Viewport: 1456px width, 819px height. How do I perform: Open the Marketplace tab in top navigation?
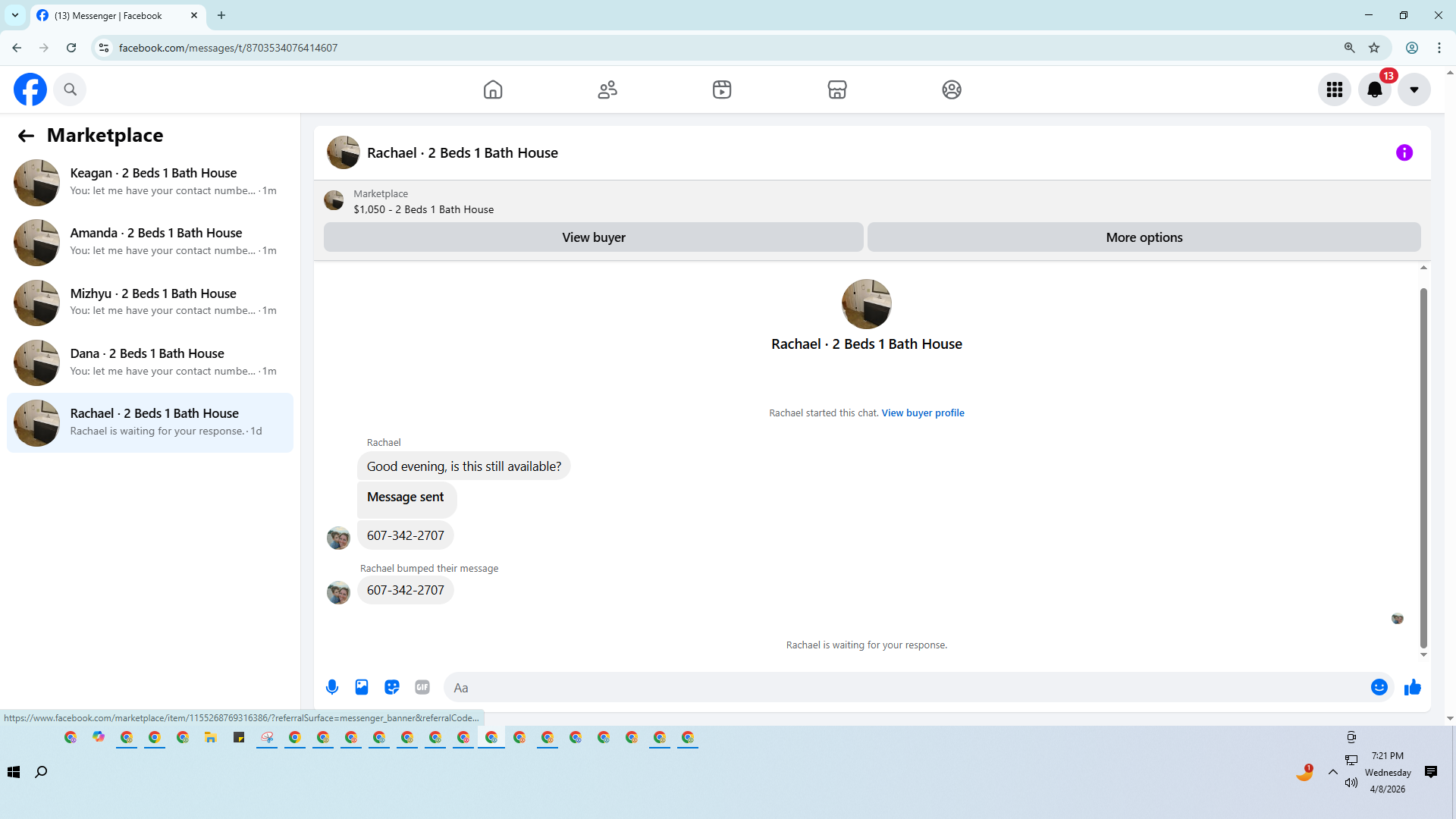pos(836,89)
